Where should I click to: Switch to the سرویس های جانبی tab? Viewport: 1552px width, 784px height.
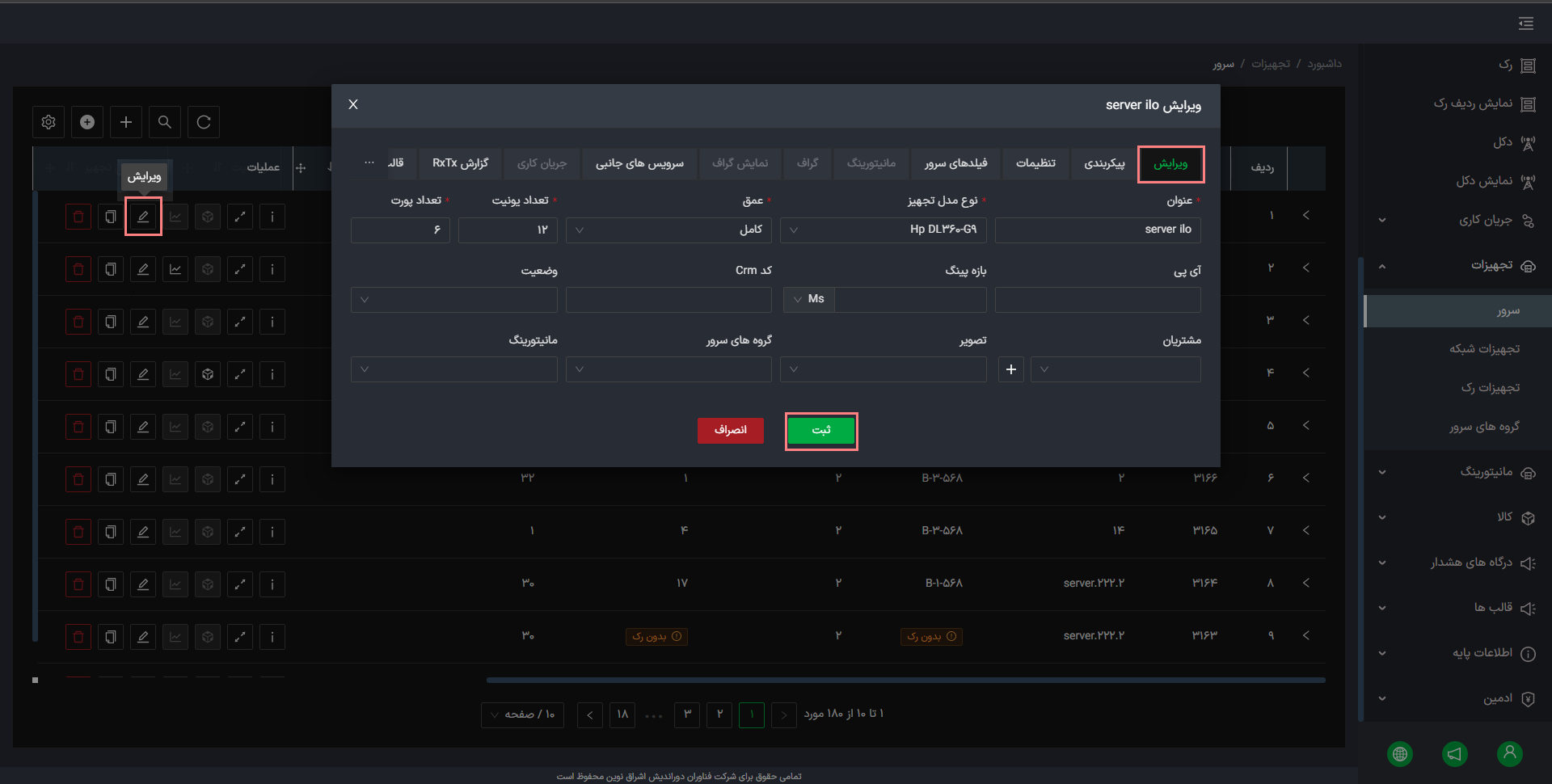click(x=640, y=164)
